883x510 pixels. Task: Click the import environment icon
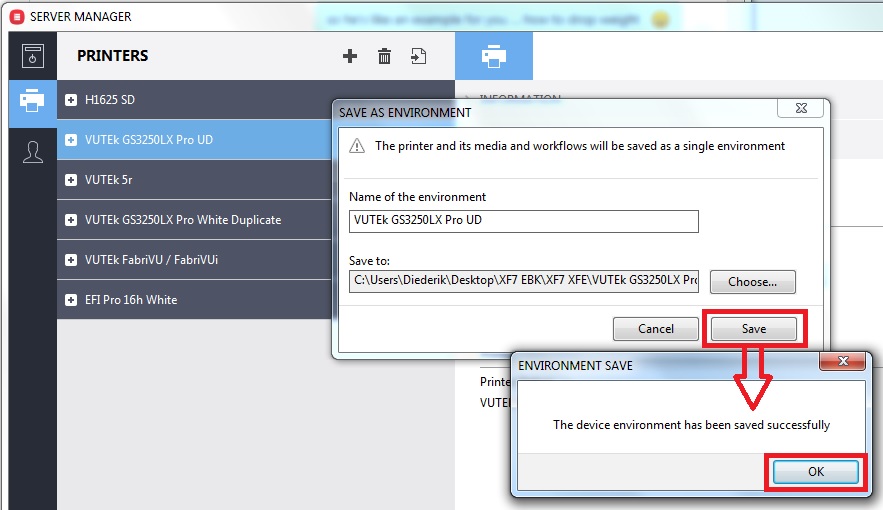418,56
